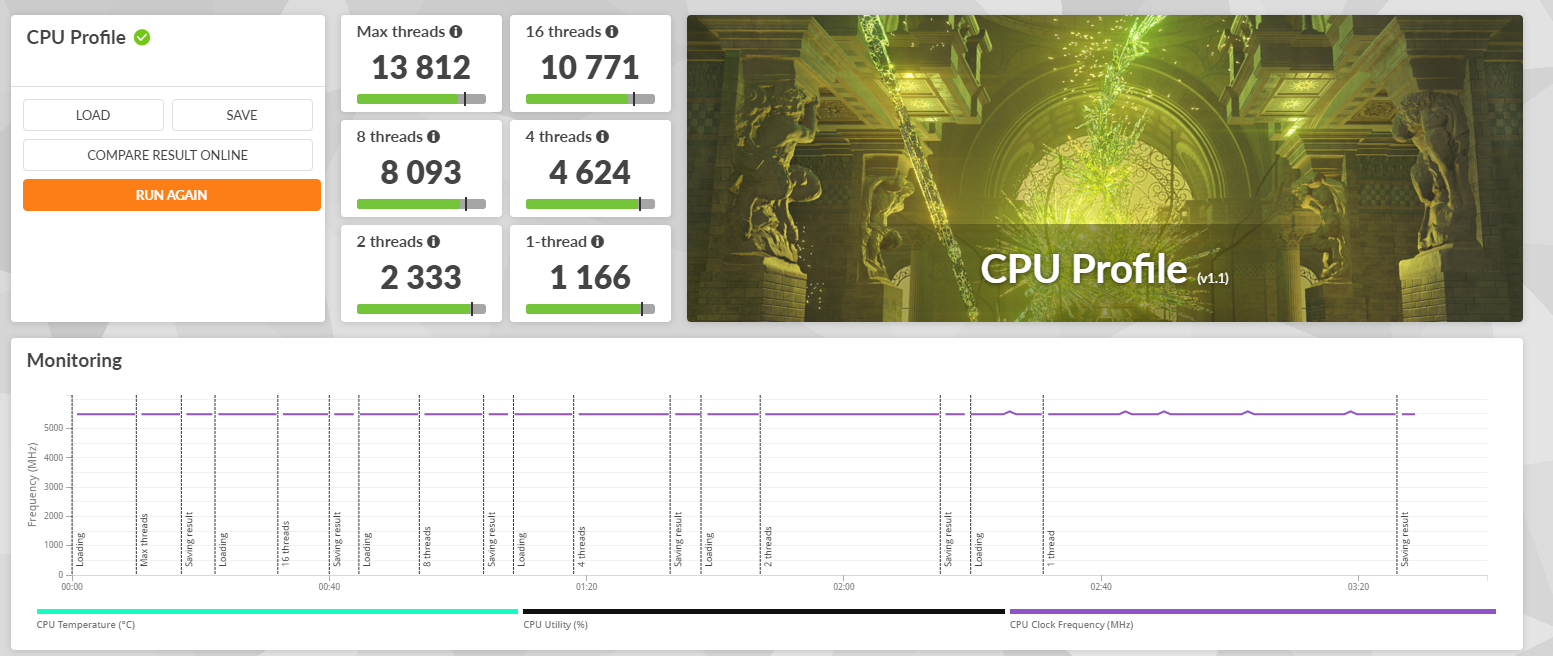Click the 2 threads score 2 333
Screen dimensions: 1553x656
click(x=421, y=277)
